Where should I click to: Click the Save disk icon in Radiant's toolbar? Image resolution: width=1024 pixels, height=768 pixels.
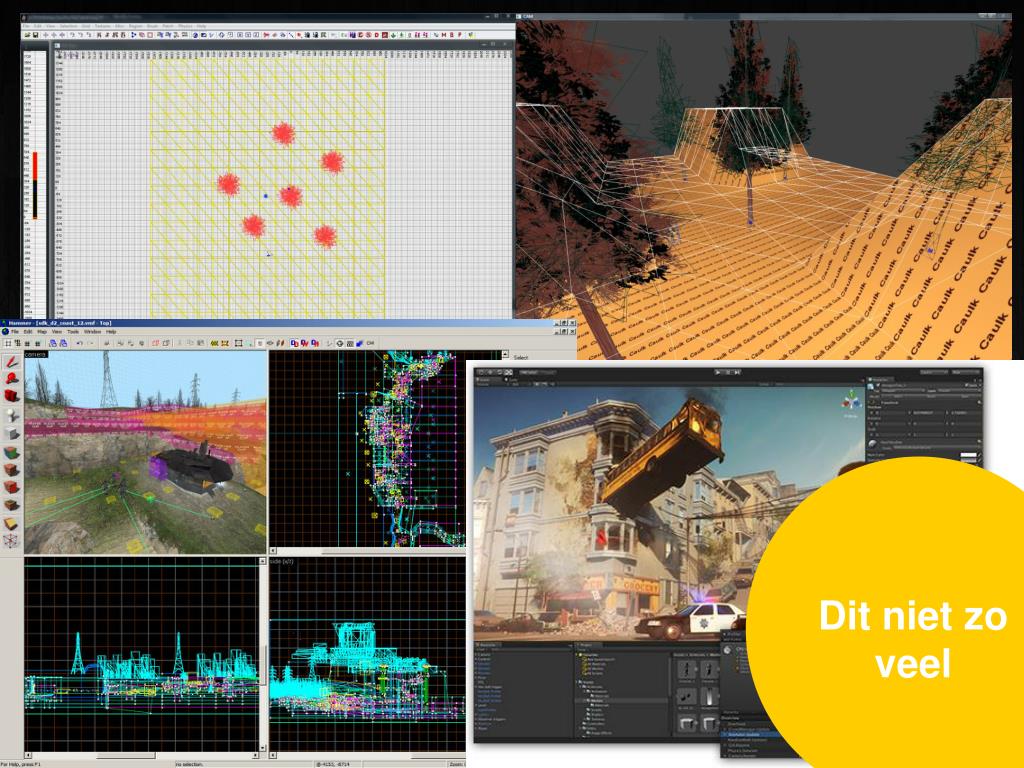36,35
